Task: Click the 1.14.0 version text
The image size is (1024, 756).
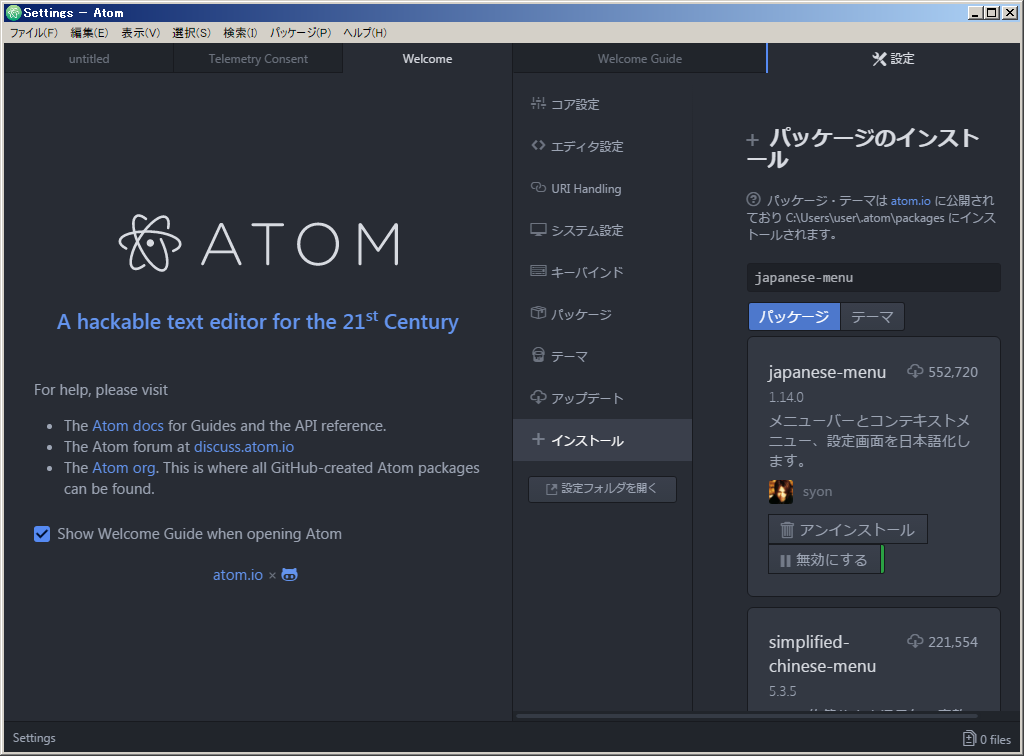Action: [x=786, y=397]
